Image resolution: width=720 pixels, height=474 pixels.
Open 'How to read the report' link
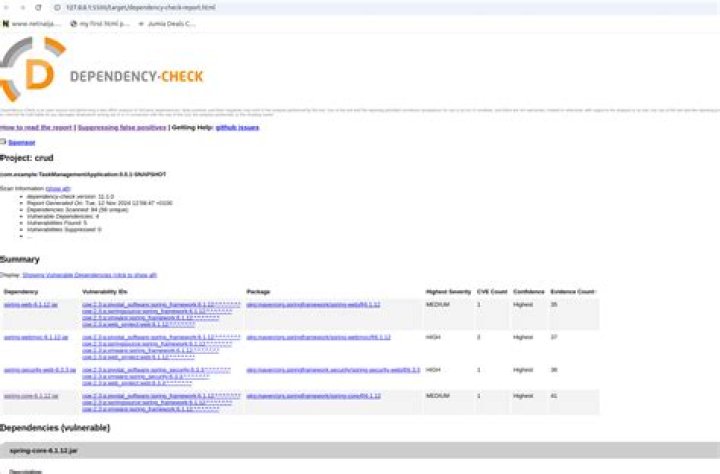click(35, 128)
